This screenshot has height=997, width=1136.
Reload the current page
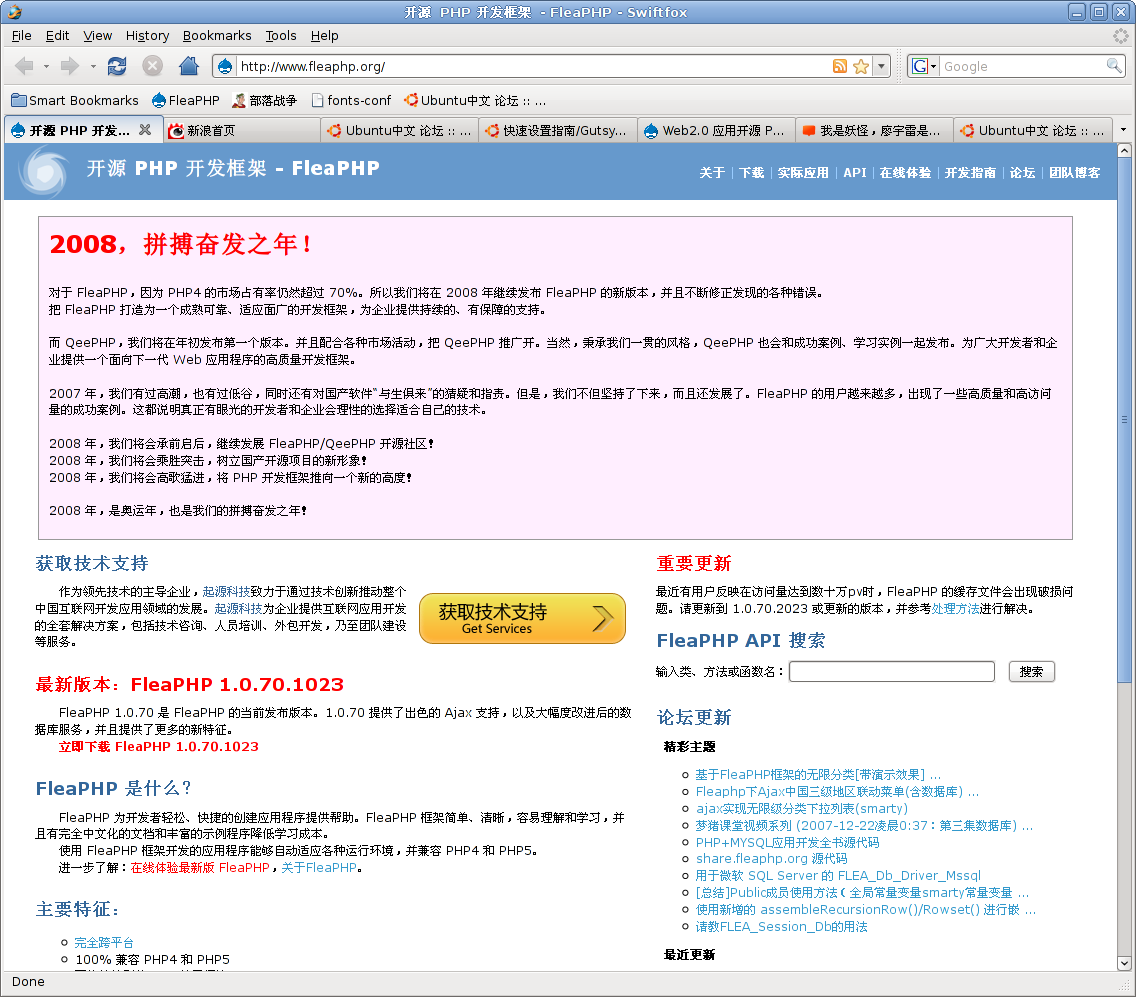pos(117,67)
